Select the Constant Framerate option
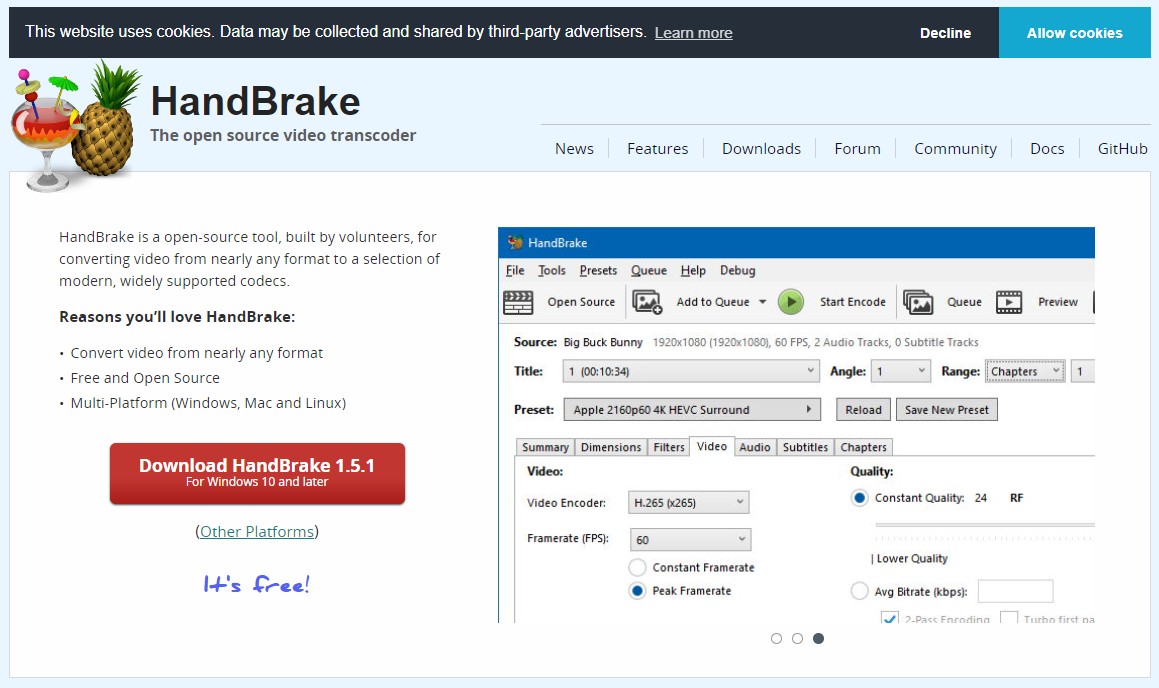 [637, 568]
